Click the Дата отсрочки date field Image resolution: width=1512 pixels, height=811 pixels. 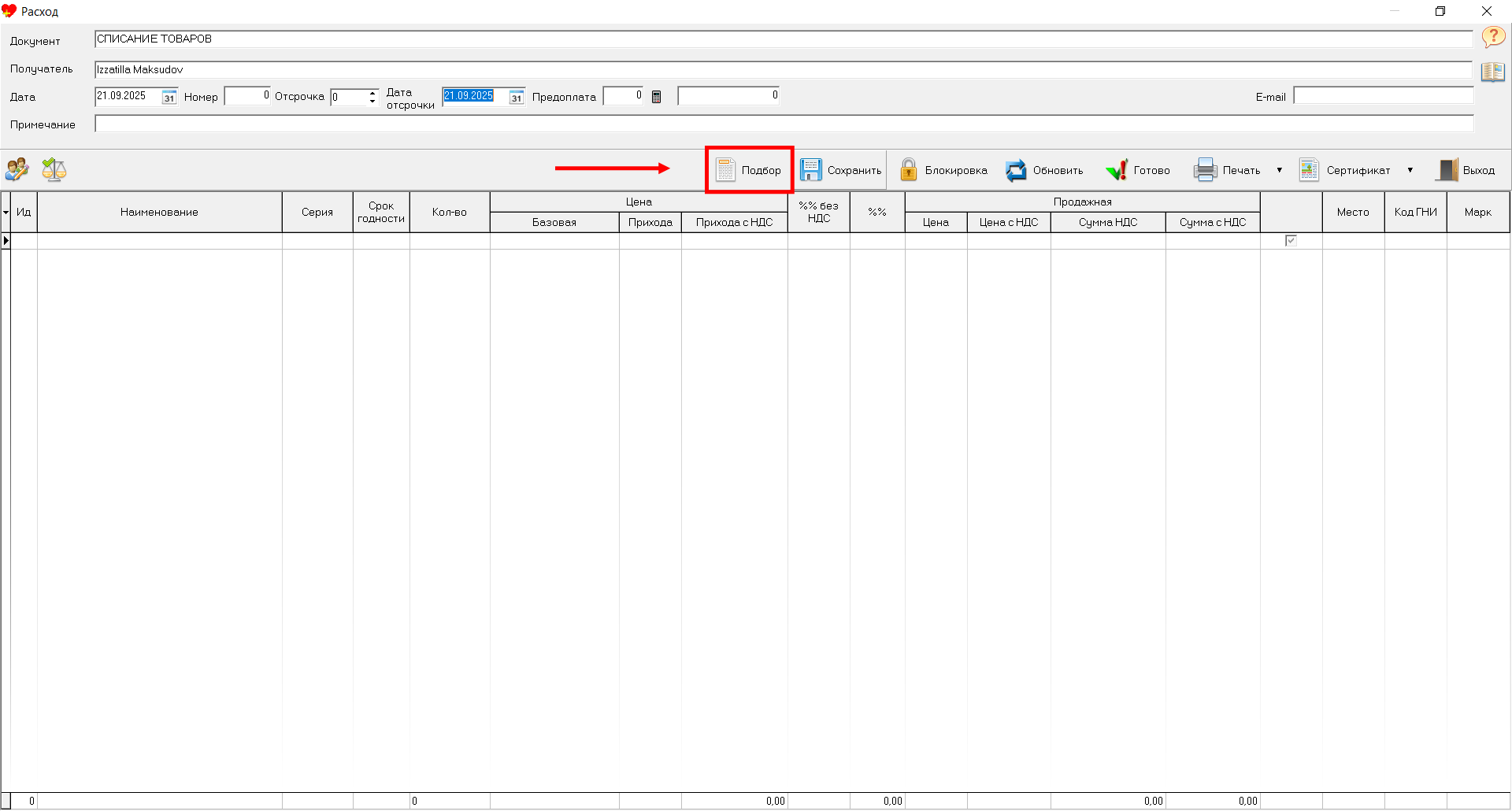pyautogui.click(x=475, y=96)
